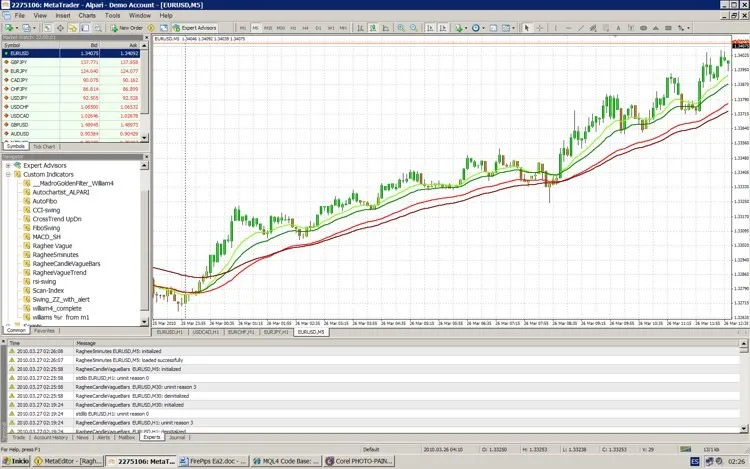
Task: Select the MACD_SH indicator in Navigator
Action: pyautogui.click(x=48, y=236)
